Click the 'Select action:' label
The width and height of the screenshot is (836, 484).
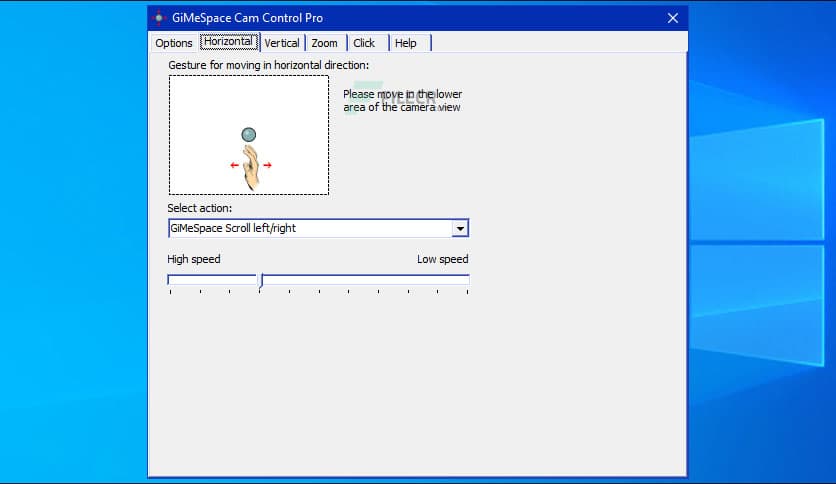[199, 208]
